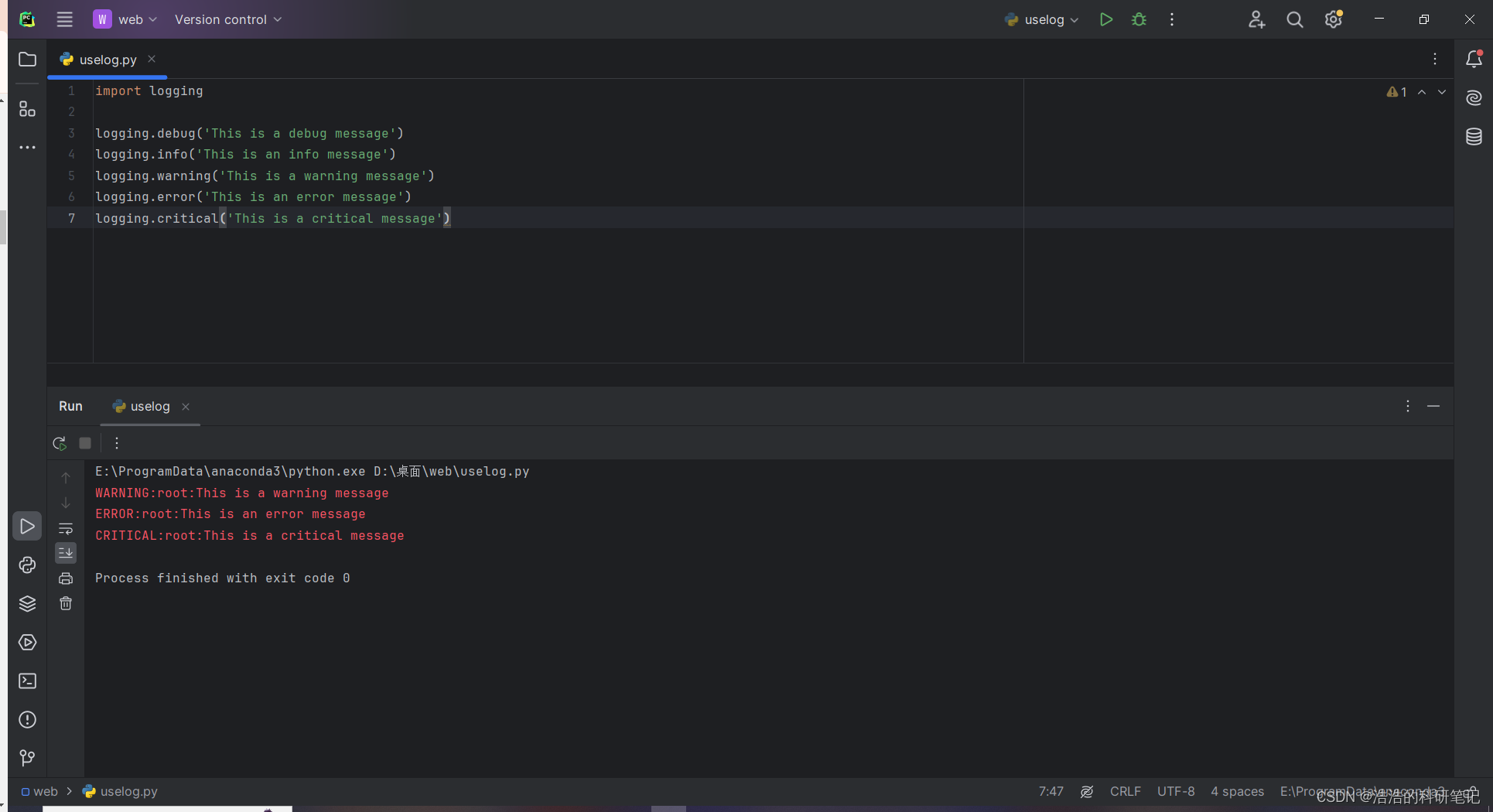Close the uselog.py editor tab
The height and width of the screenshot is (812, 1493).
pos(152,59)
